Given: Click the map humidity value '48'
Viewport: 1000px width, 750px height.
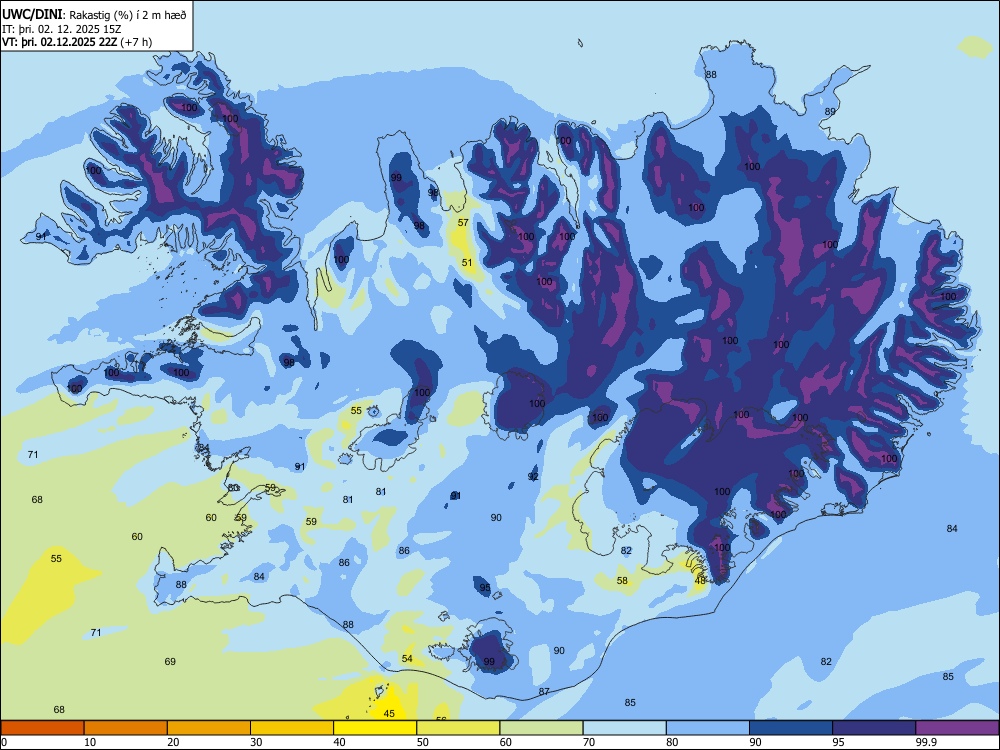Looking at the screenshot, I should (700, 580).
